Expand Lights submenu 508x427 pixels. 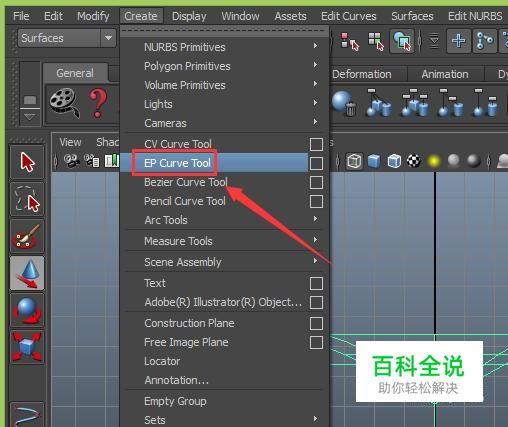point(224,104)
